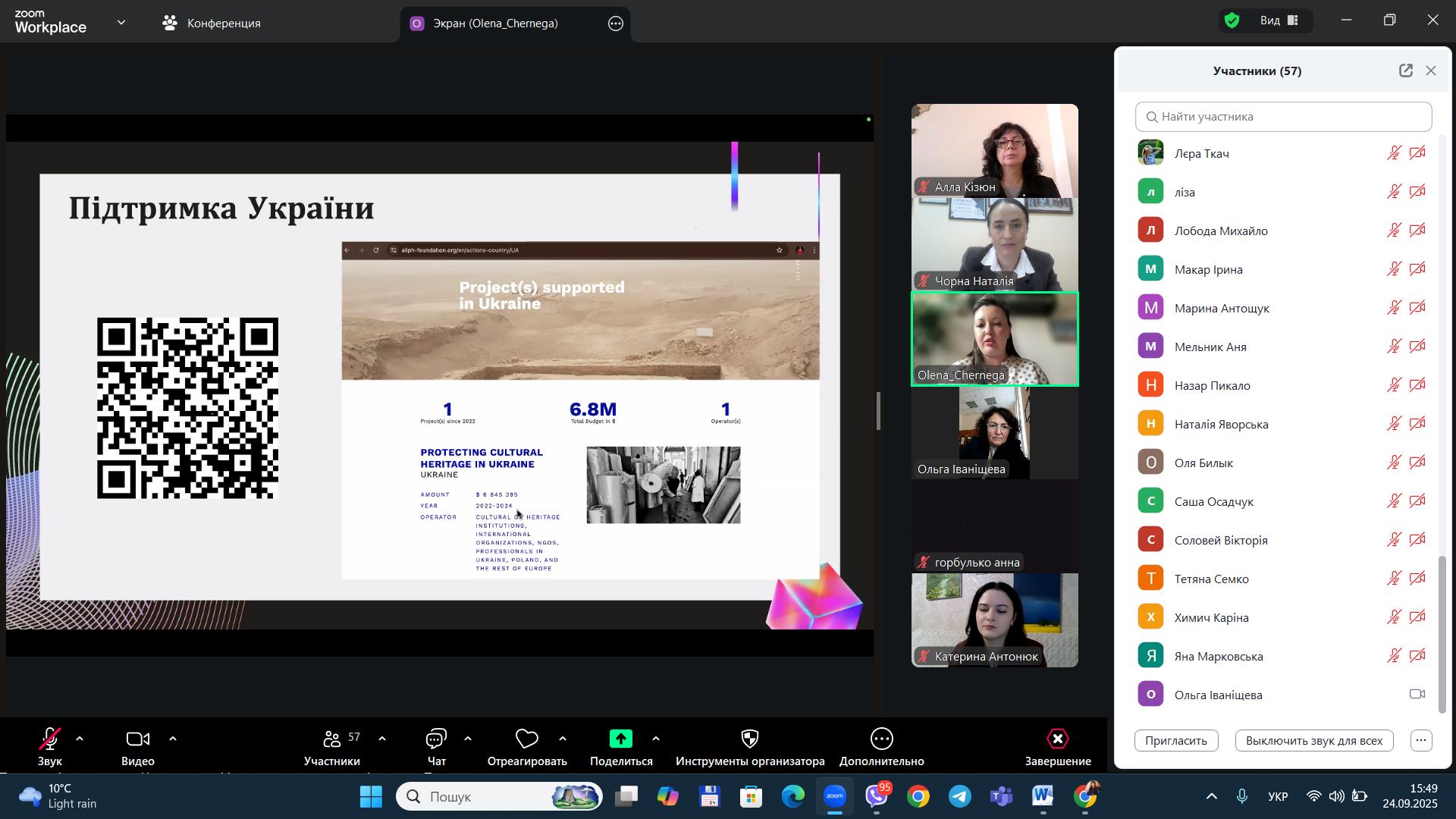
Task: Click the green Share (Поделиться) icon
Action: (620, 739)
